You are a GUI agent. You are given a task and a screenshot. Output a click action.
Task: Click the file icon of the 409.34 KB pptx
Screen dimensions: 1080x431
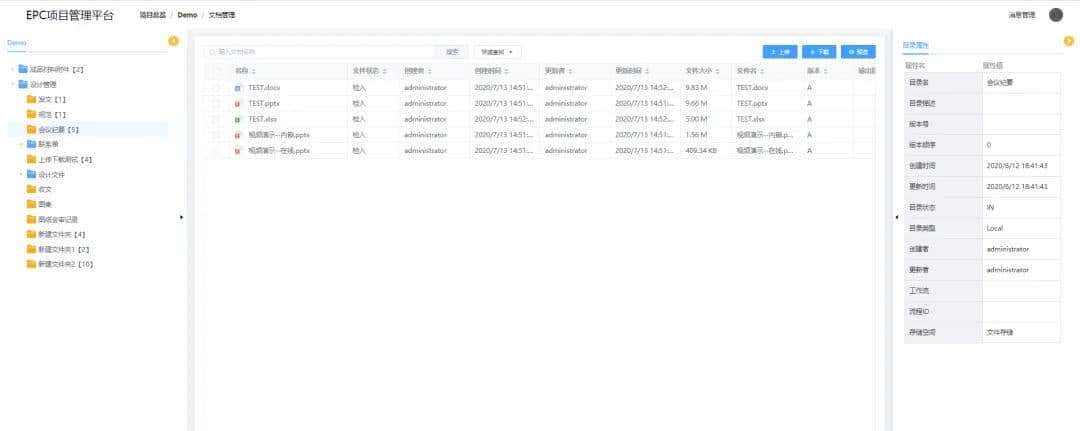click(x=238, y=151)
